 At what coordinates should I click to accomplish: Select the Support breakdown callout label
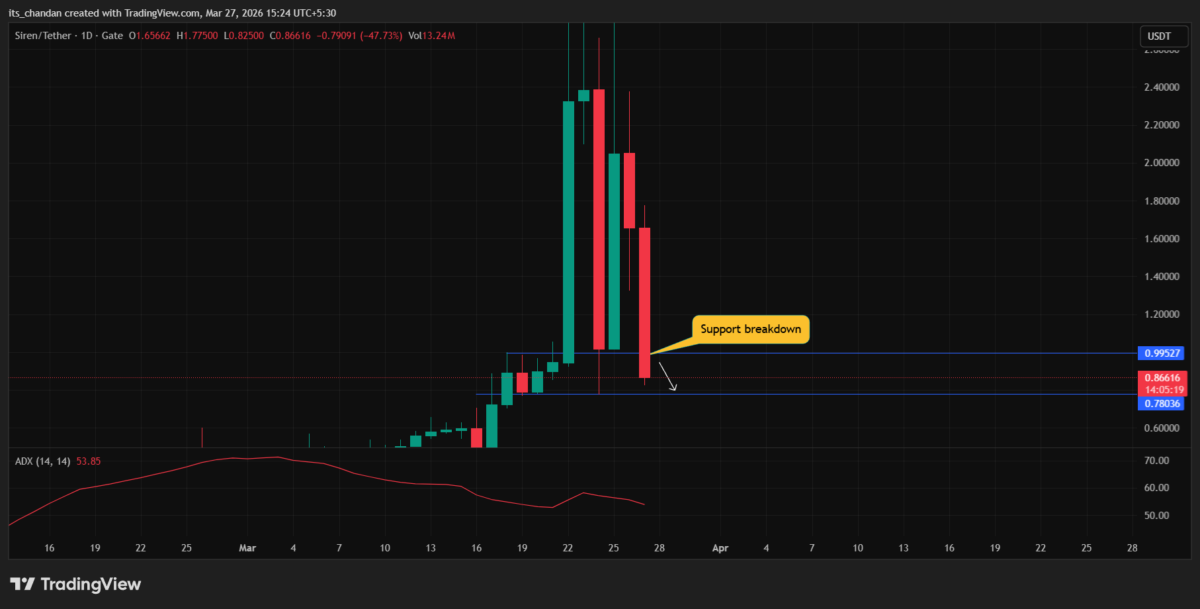coord(750,329)
